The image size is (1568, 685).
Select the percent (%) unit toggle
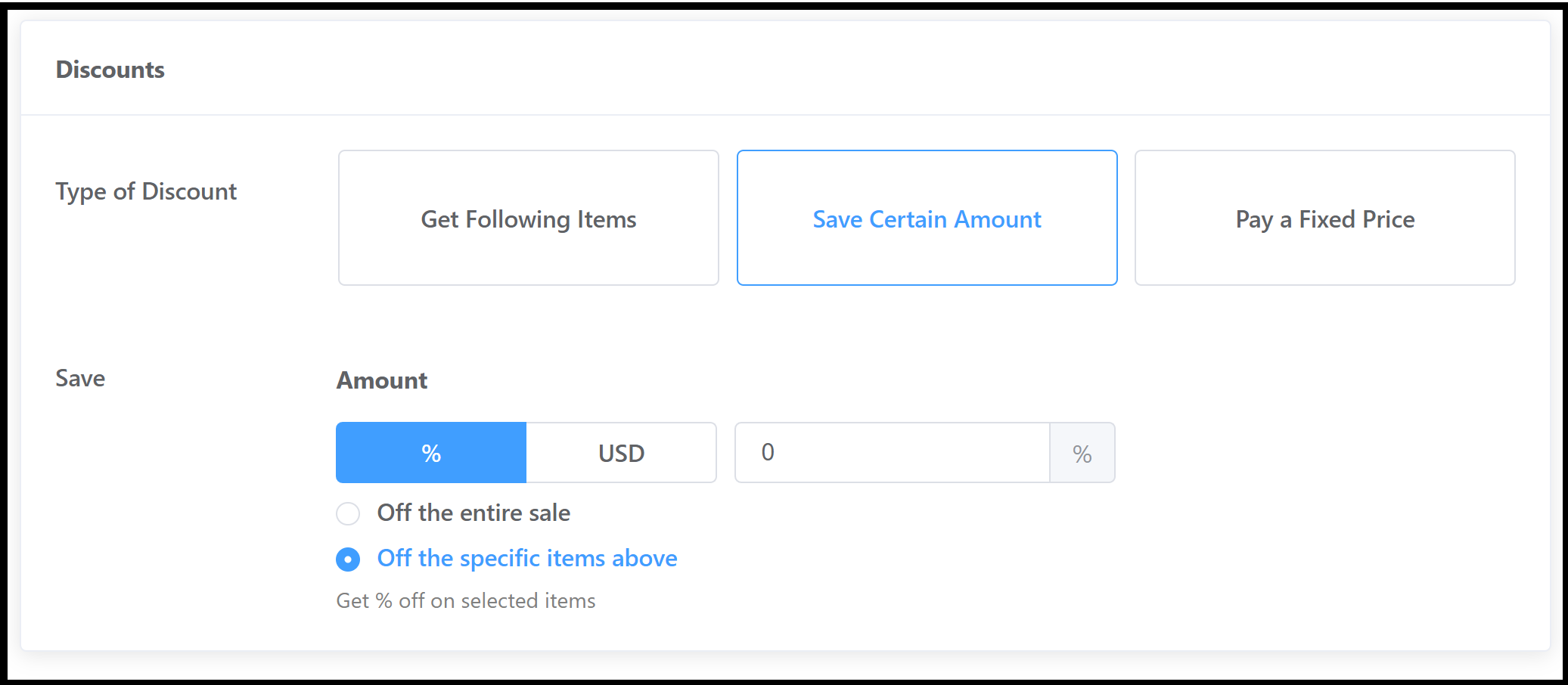tap(430, 452)
